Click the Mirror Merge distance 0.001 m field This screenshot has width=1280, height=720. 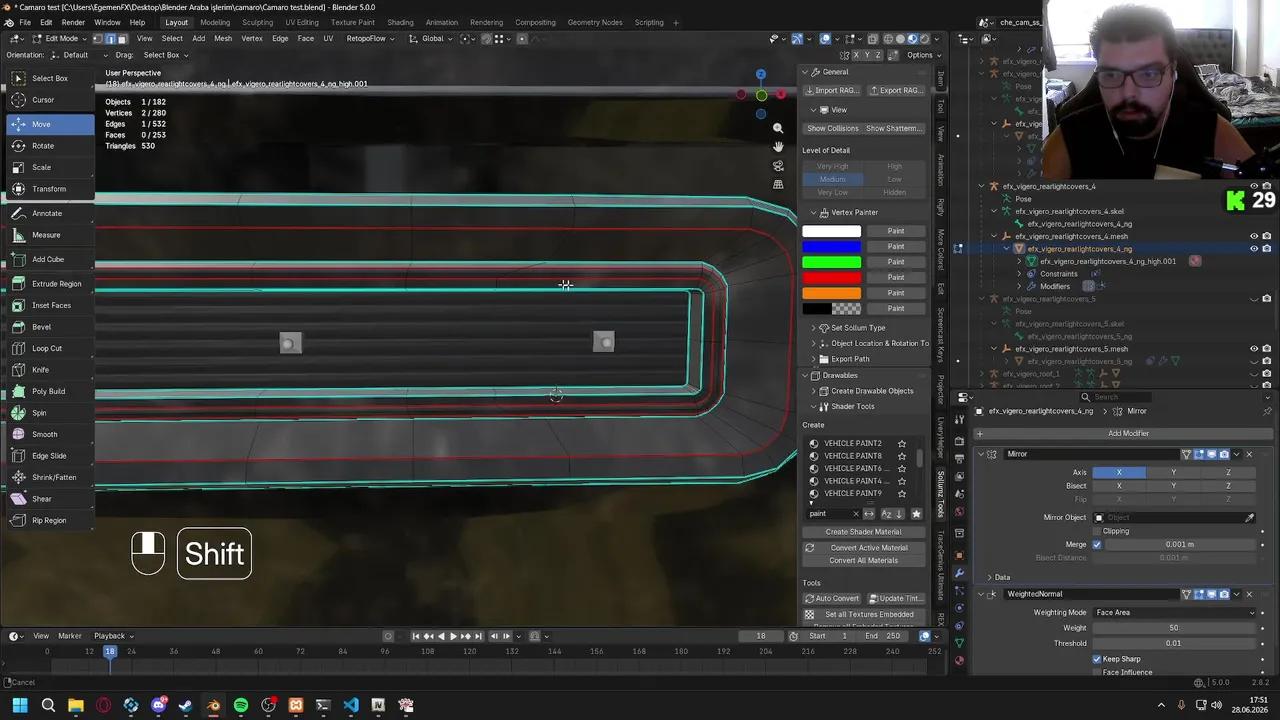[1180, 545]
